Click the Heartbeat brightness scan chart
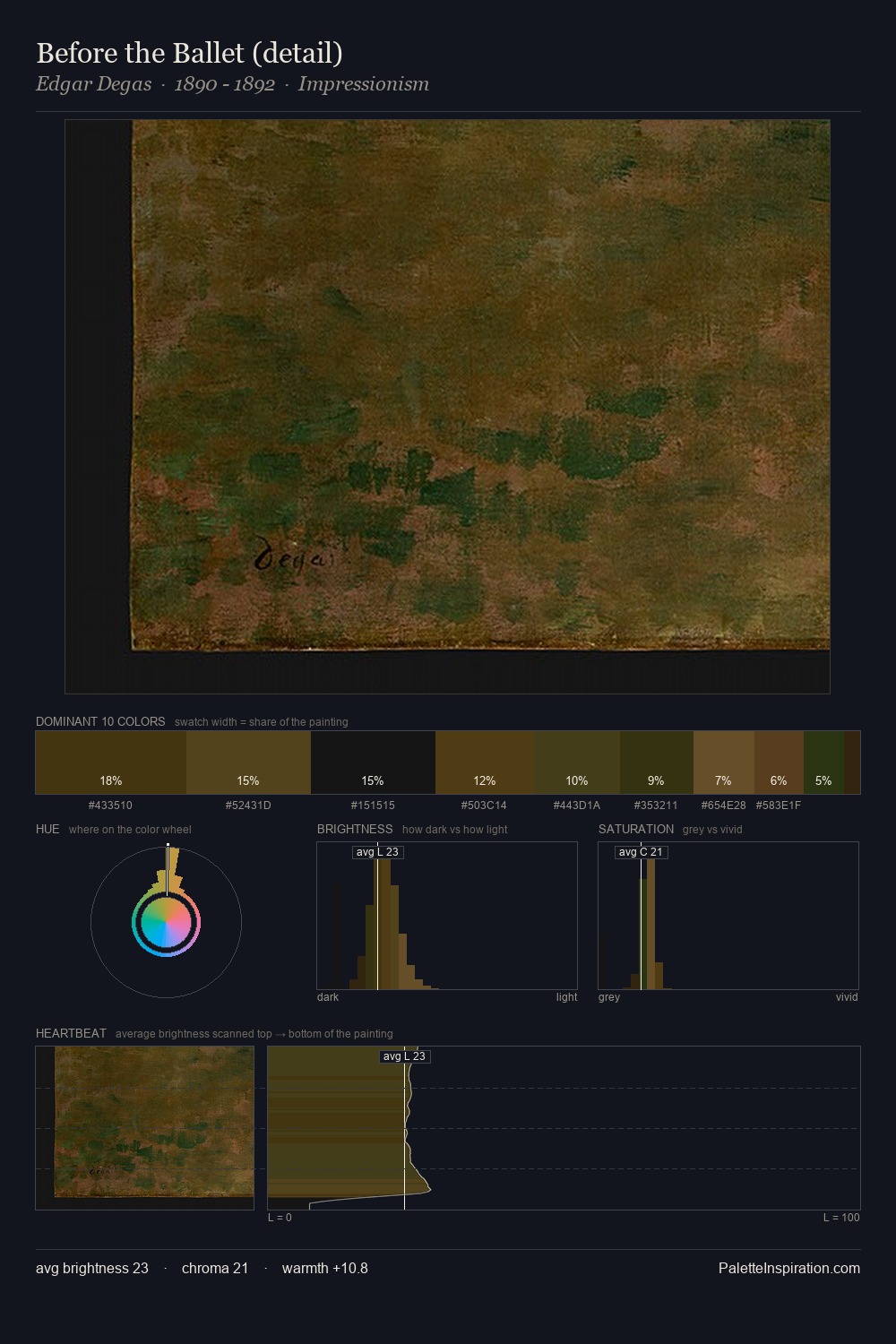The width and height of the screenshot is (896, 1344). (564, 1128)
